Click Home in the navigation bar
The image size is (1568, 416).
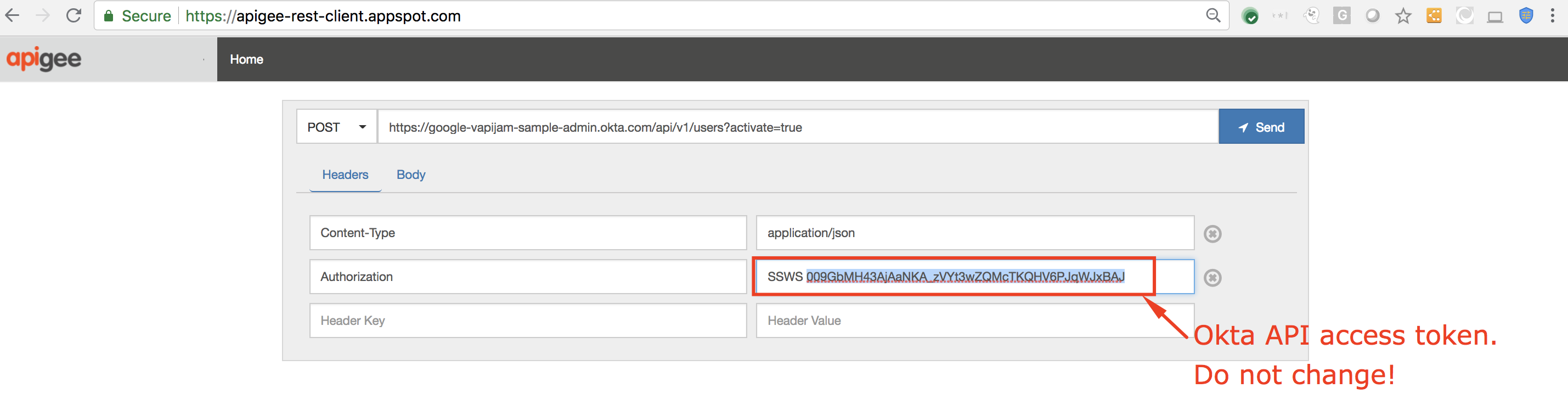[246, 59]
